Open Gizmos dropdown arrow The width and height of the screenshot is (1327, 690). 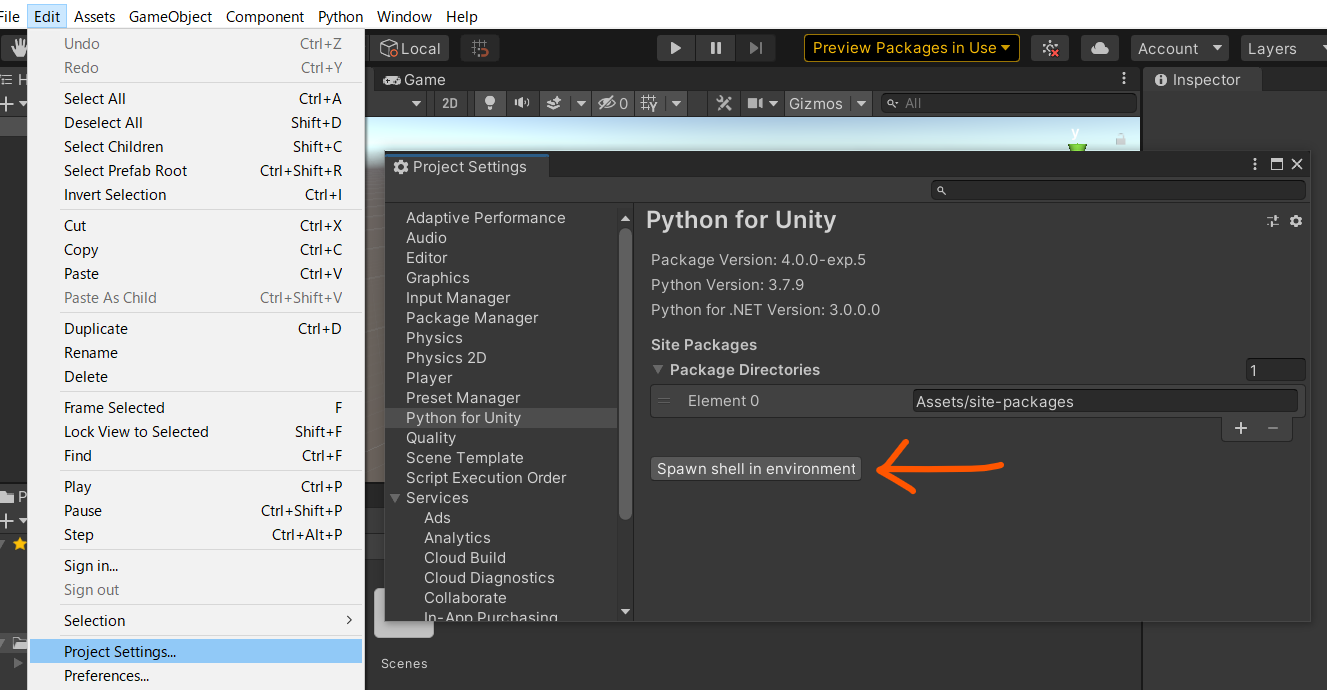(861, 103)
